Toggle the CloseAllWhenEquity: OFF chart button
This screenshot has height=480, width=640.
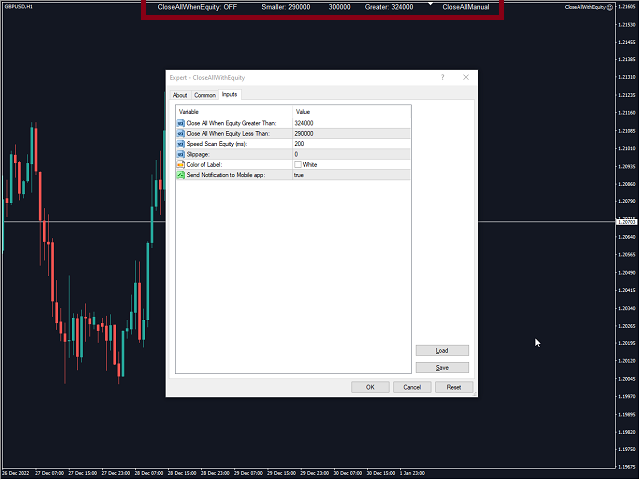tap(197, 7)
